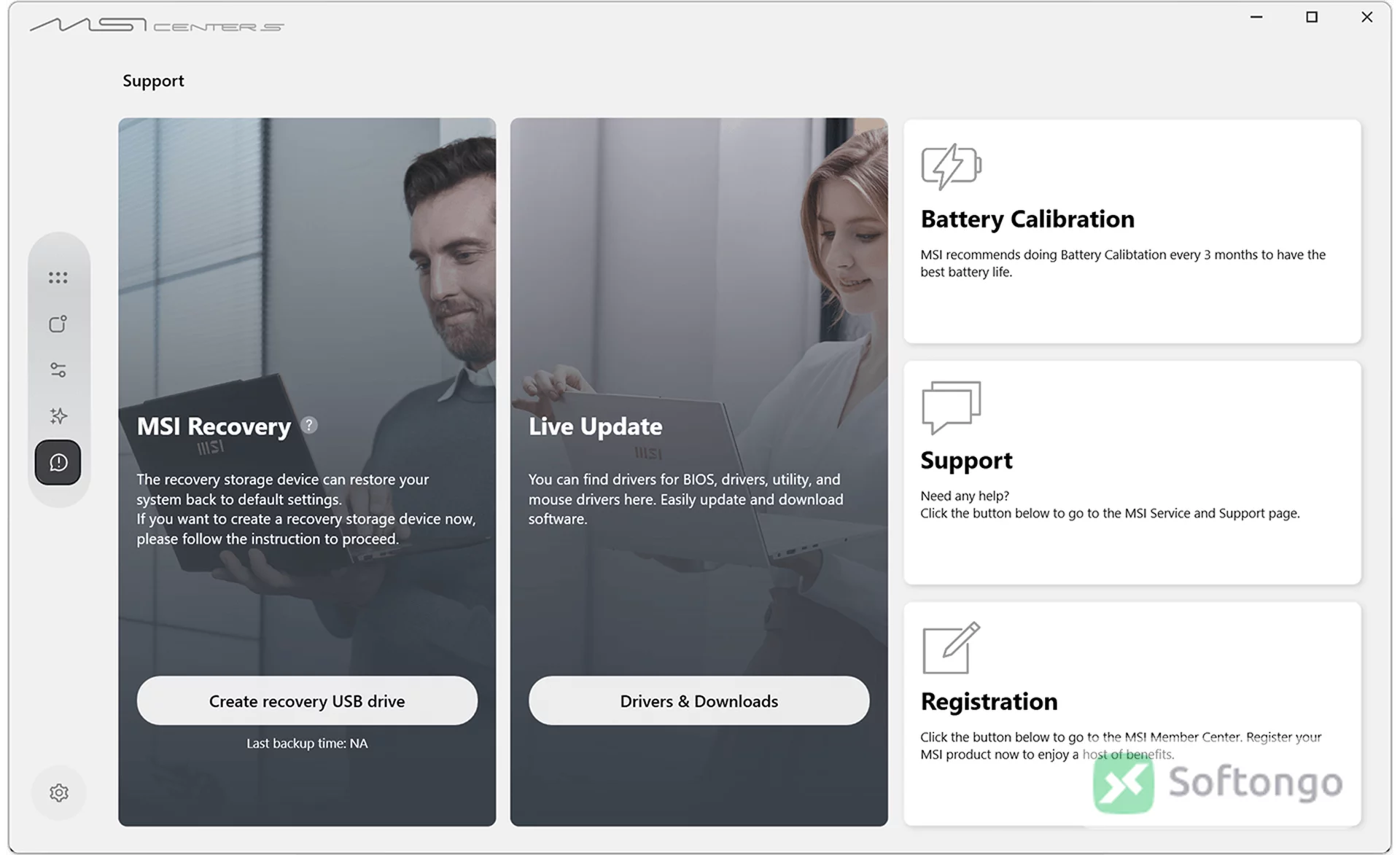Click 'MSI recommends doing Battery Calibtation' description
This screenshot has width=1400, height=855.
(1123, 263)
